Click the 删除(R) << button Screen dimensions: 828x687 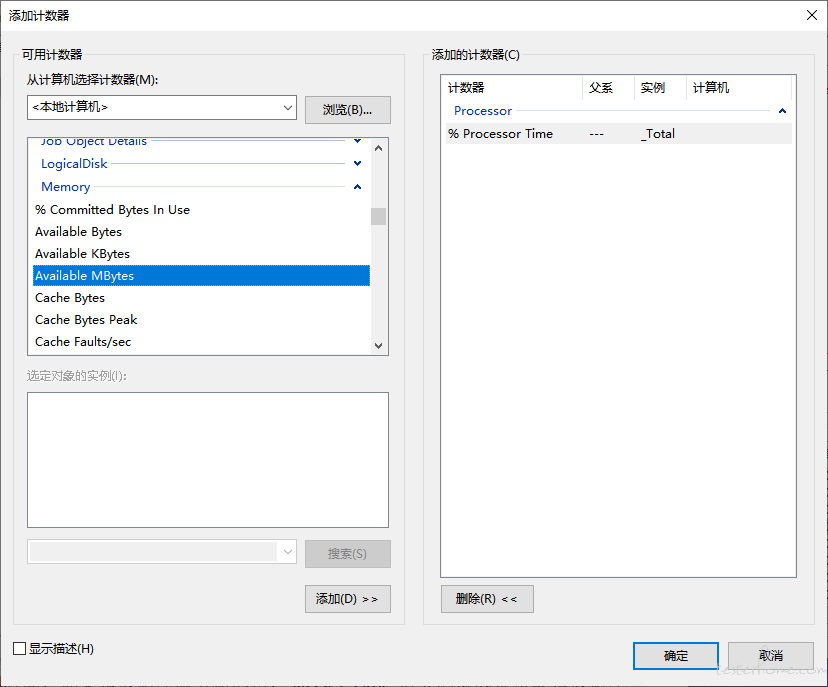tap(487, 599)
